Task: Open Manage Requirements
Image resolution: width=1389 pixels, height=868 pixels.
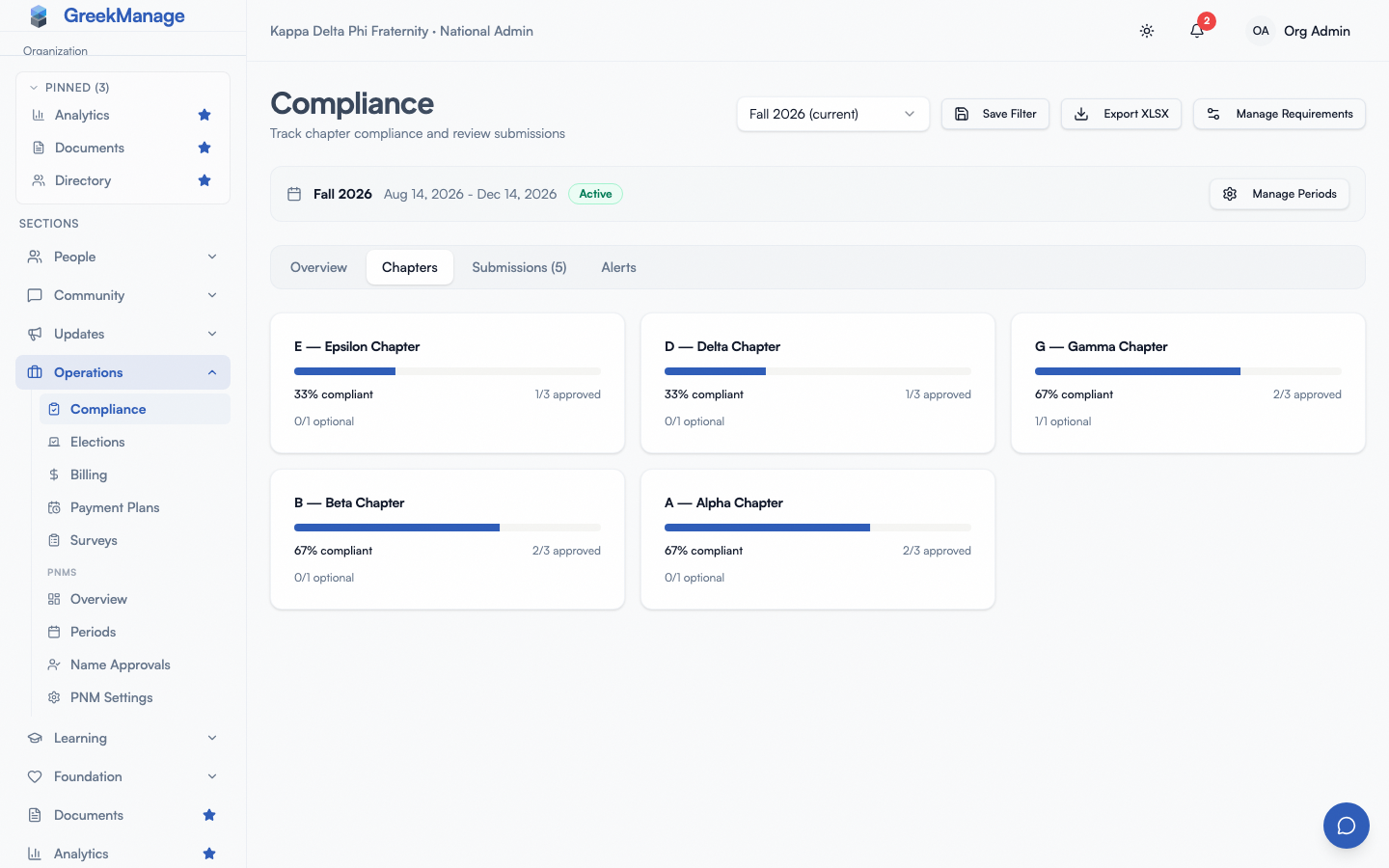Action: (1279, 114)
